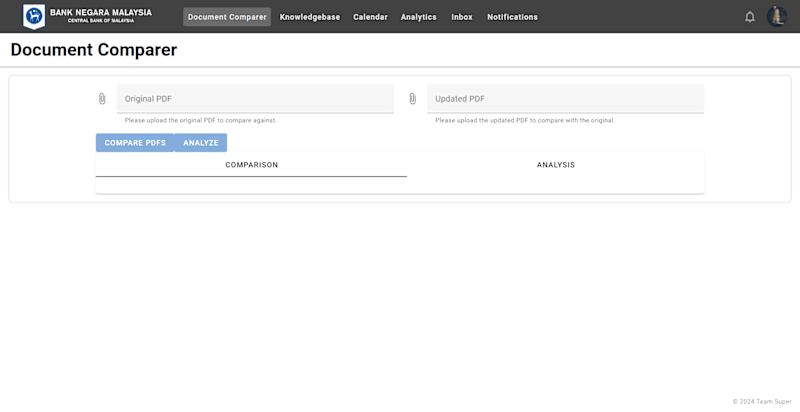Open the Knowledgebase nav item
800x412 pixels.
310,17
